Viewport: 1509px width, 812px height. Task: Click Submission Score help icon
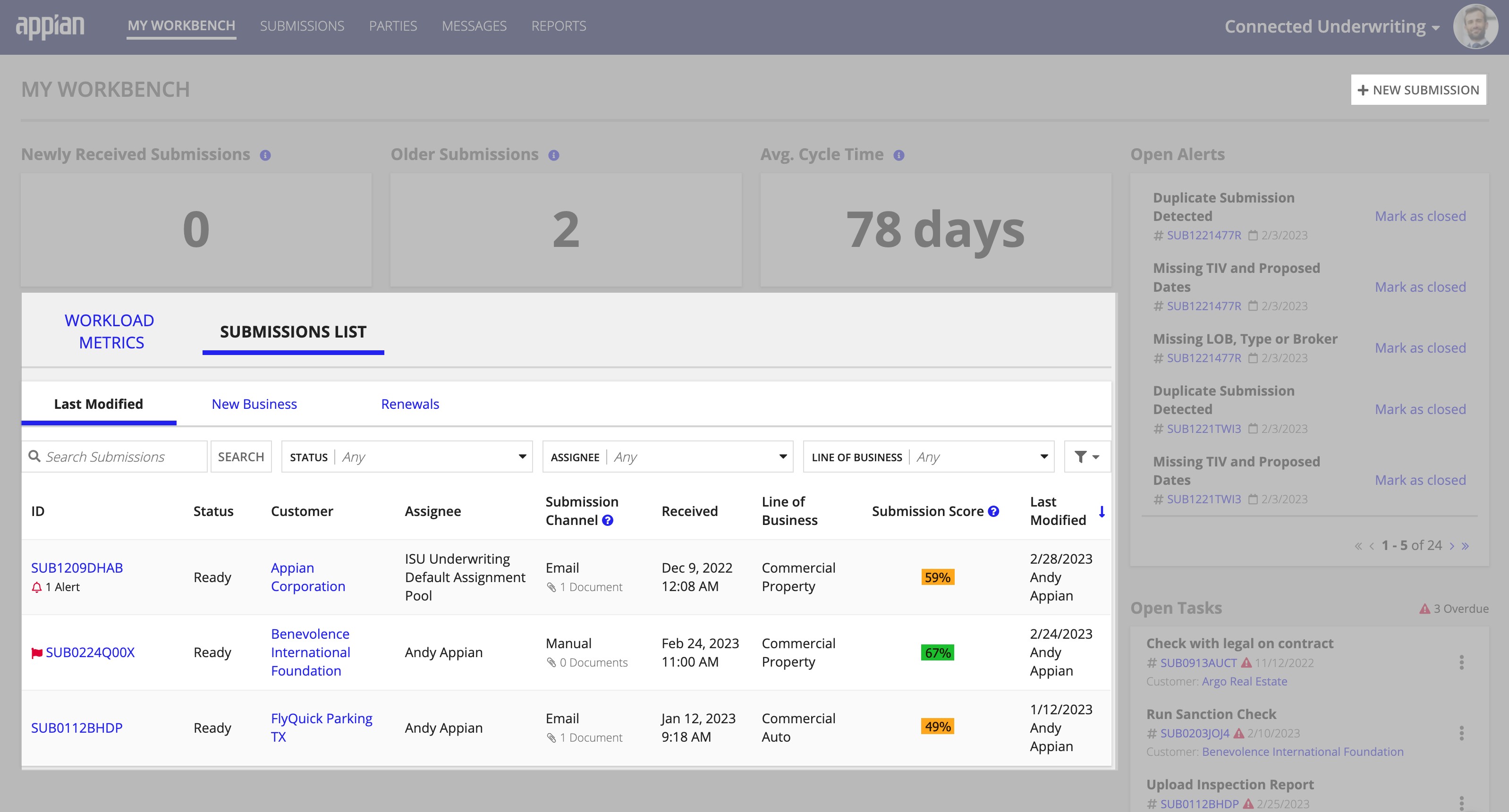tap(993, 511)
